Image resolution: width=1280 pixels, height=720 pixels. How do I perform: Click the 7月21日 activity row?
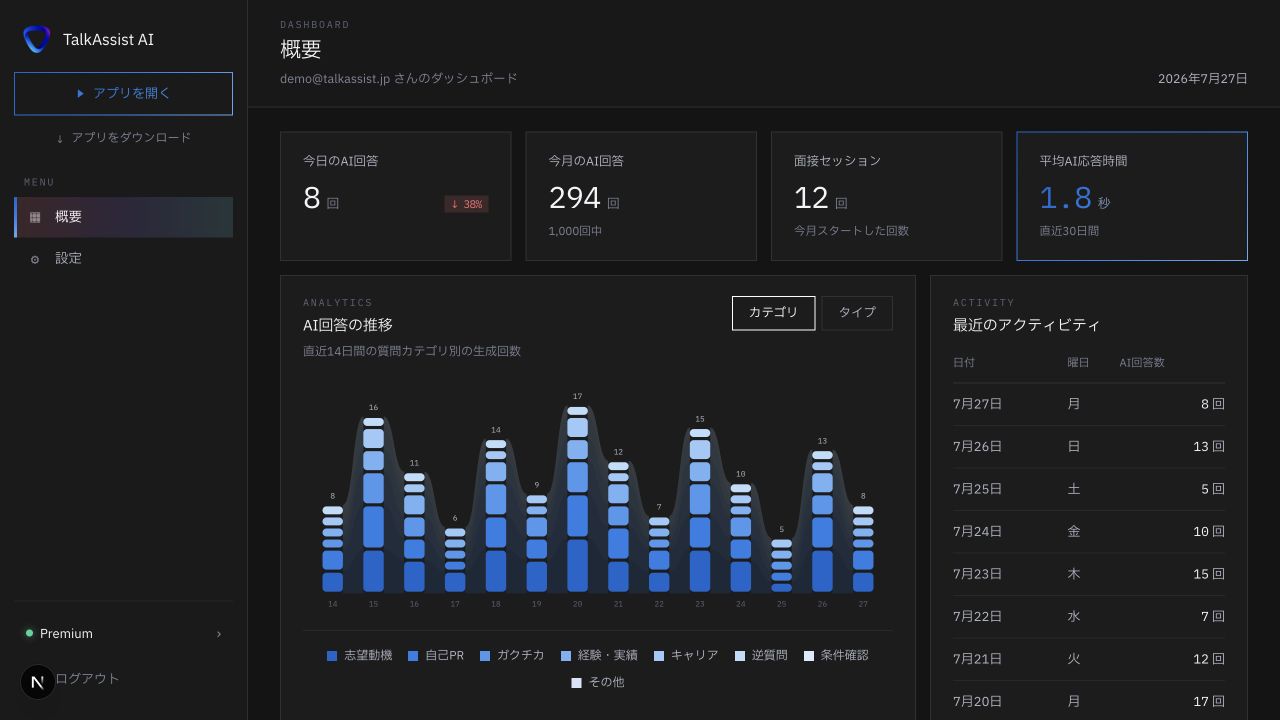pyautogui.click(x=1089, y=660)
